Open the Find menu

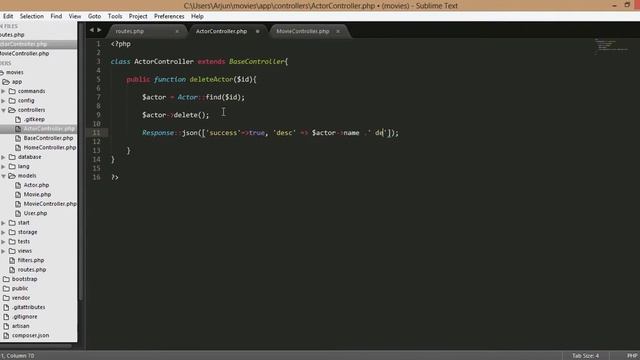[56, 16]
